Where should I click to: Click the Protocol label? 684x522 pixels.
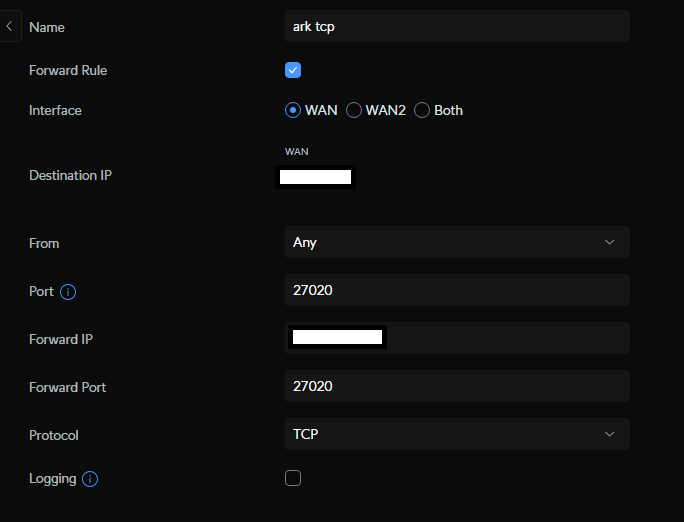pos(54,435)
